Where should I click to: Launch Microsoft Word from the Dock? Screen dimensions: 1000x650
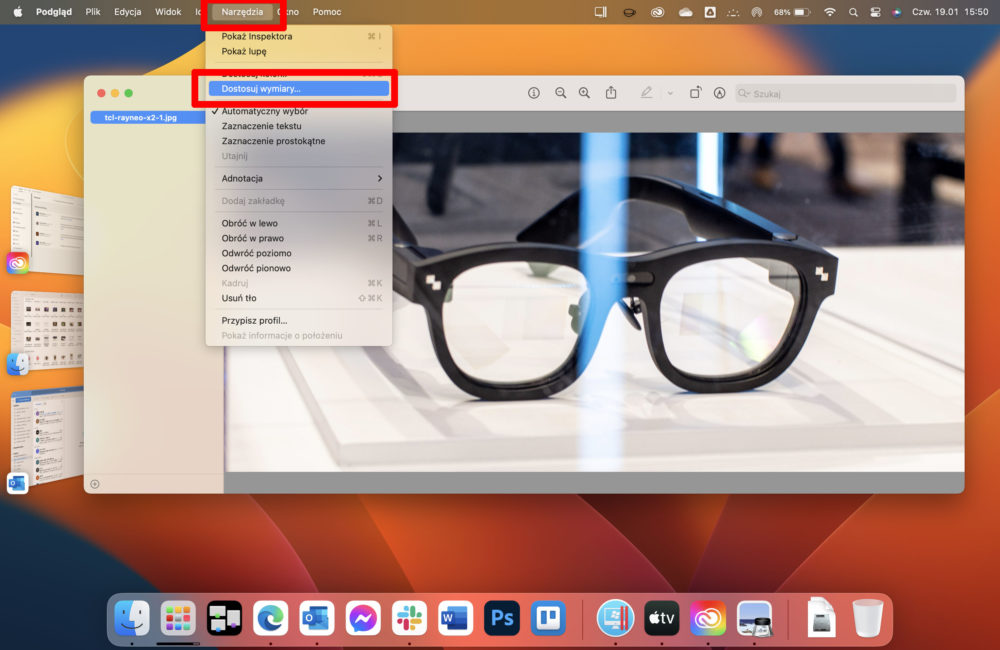[455, 617]
